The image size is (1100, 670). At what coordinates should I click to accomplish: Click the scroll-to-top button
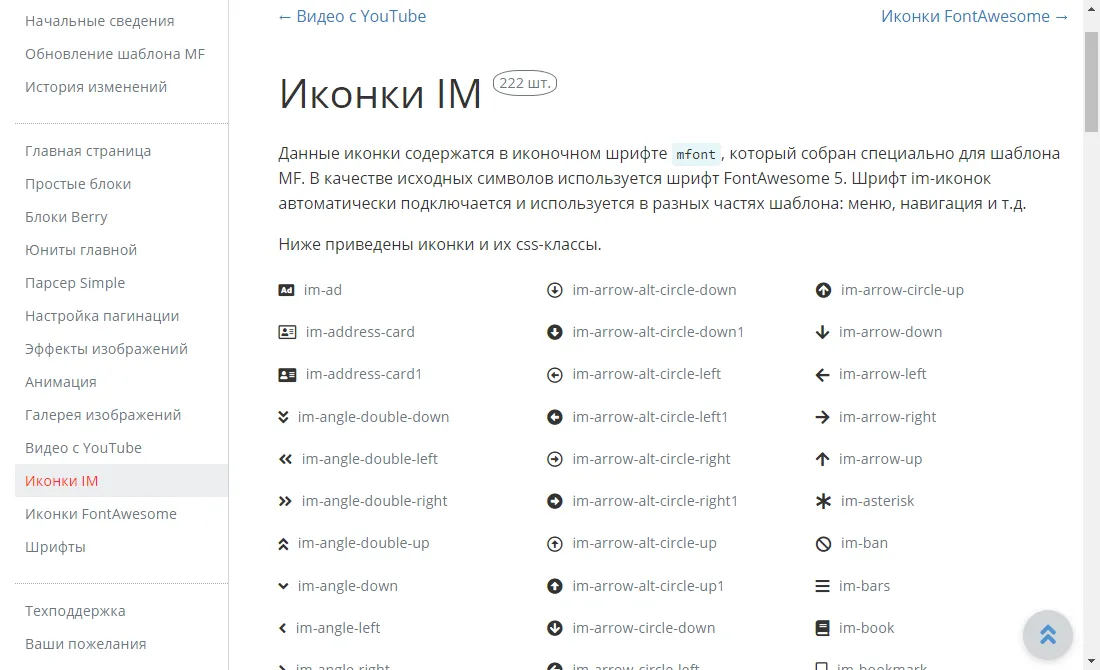(x=1047, y=634)
